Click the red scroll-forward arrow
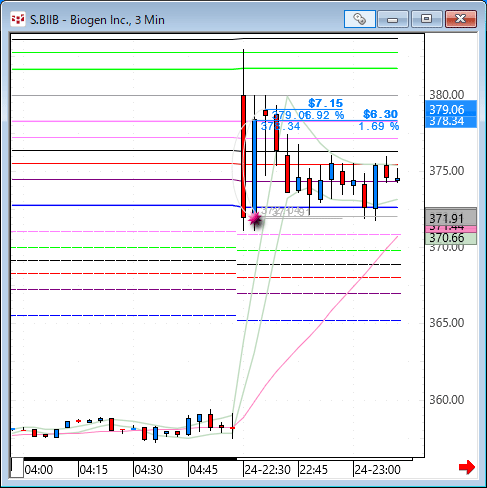This screenshot has width=487, height=488. [467, 467]
